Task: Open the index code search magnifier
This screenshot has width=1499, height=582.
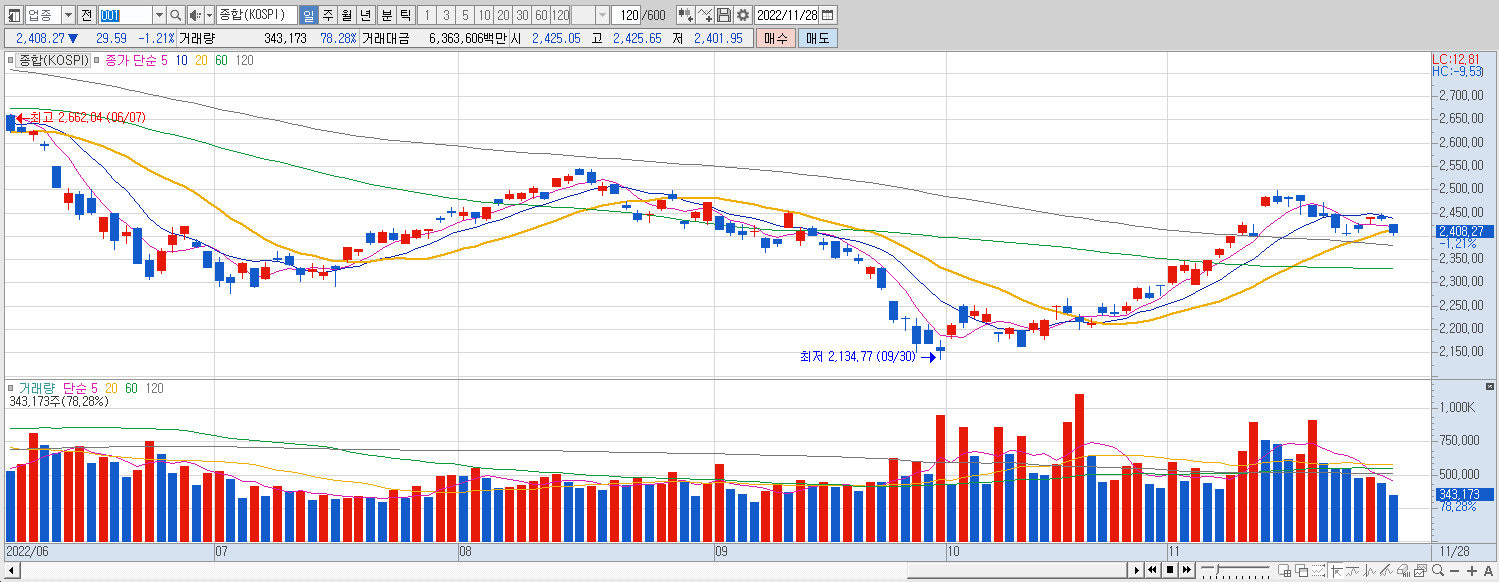Action: click(176, 16)
